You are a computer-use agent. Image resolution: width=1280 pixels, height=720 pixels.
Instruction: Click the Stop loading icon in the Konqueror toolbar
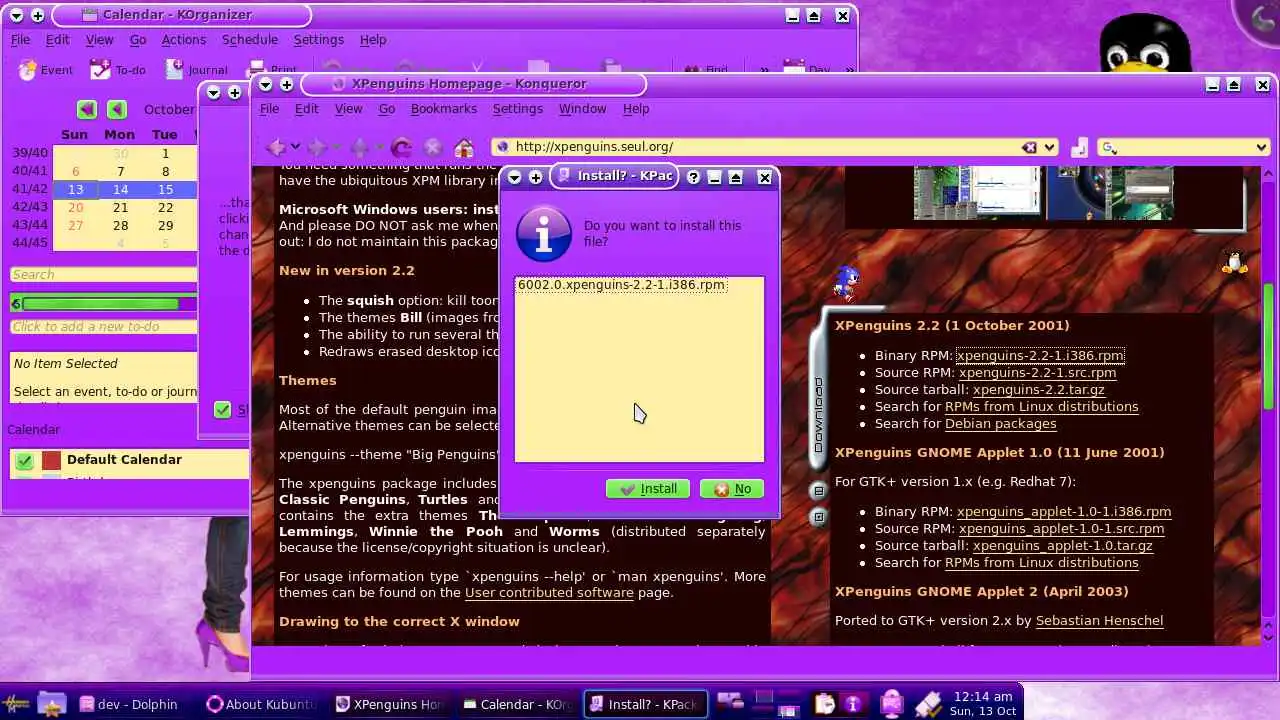433,147
